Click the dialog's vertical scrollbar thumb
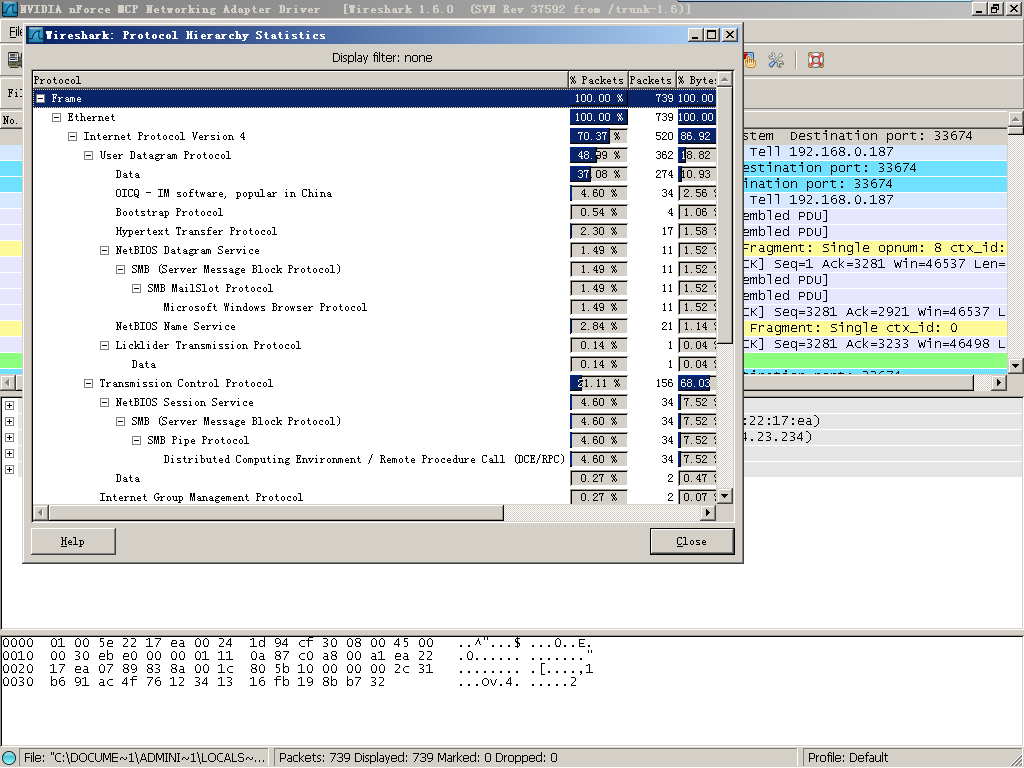 click(724, 215)
